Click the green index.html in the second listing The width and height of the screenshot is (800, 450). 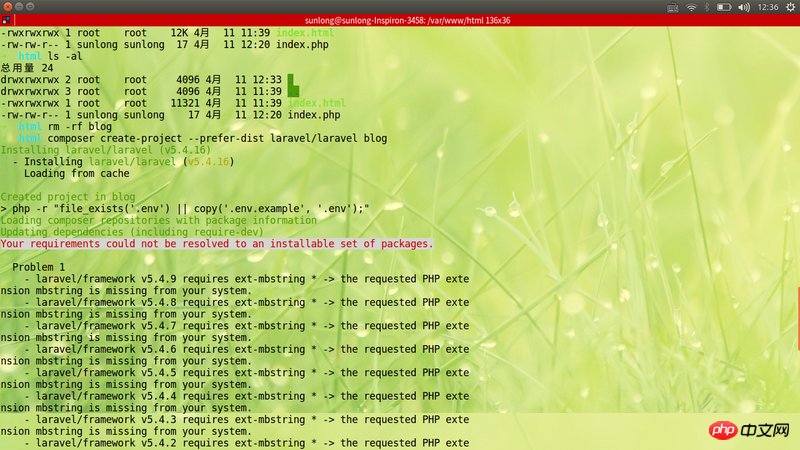pyautogui.click(x=317, y=103)
